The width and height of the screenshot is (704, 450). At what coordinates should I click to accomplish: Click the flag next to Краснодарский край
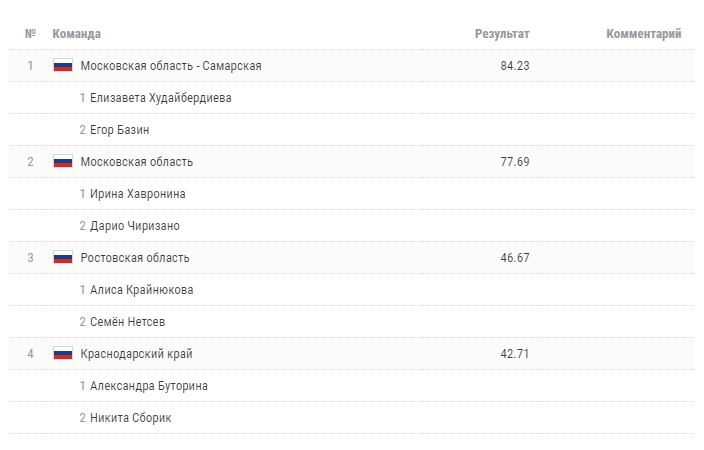[x=63, y=354]
